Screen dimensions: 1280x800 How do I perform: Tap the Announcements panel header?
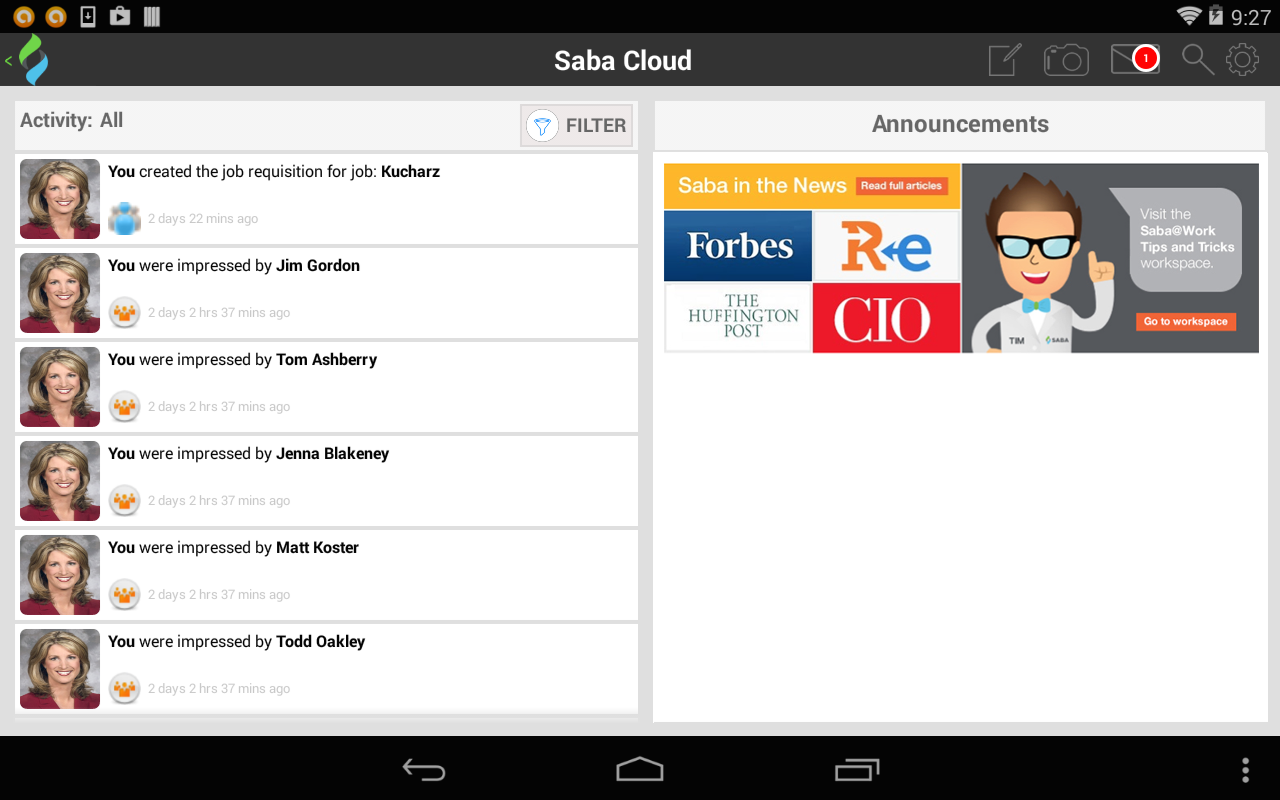pyautogui.click(x=960, y=125)
